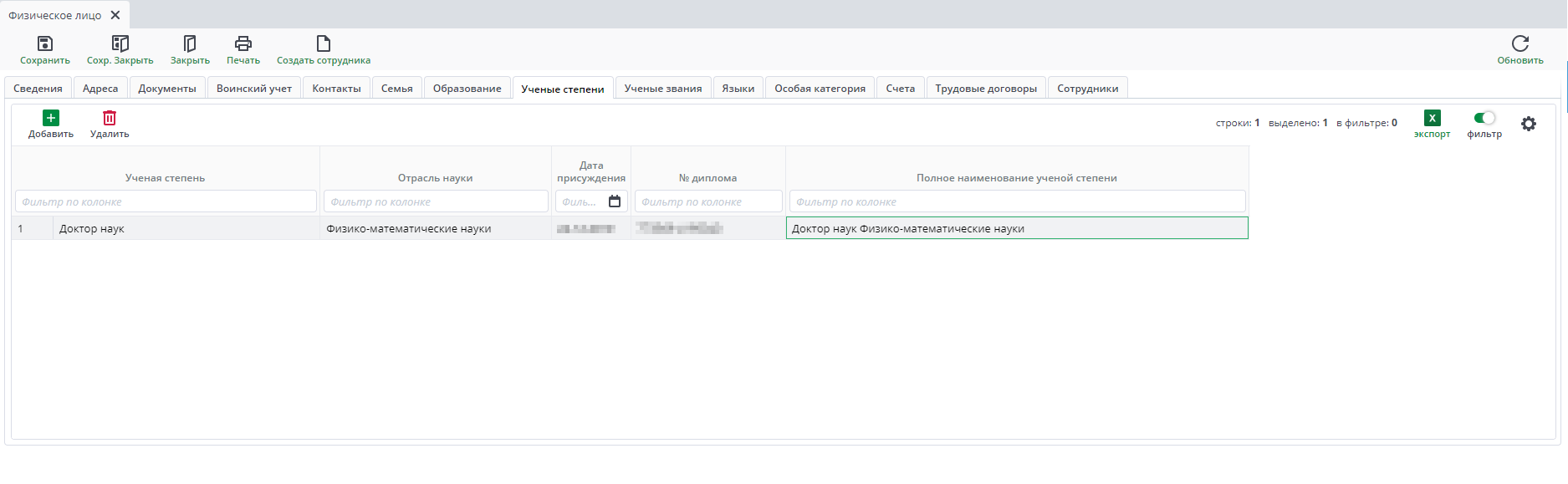Click the Ученая степень column filter field
The width and height of the screenshot is (1568, 484).
coord(166,201)
